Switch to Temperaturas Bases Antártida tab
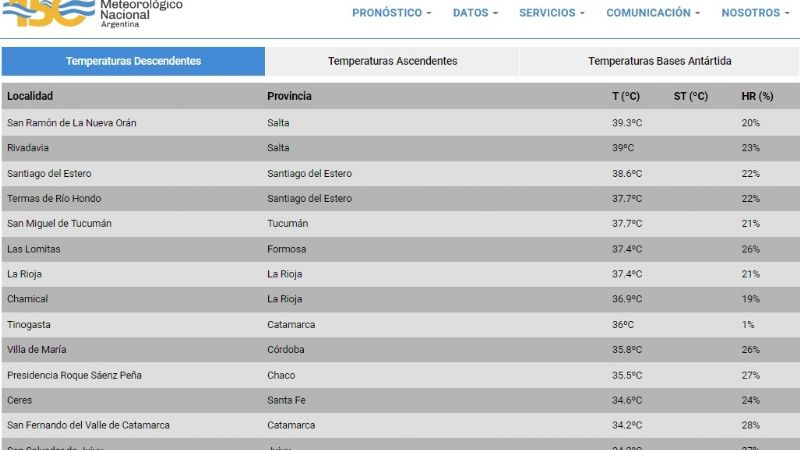 [660, 61]
